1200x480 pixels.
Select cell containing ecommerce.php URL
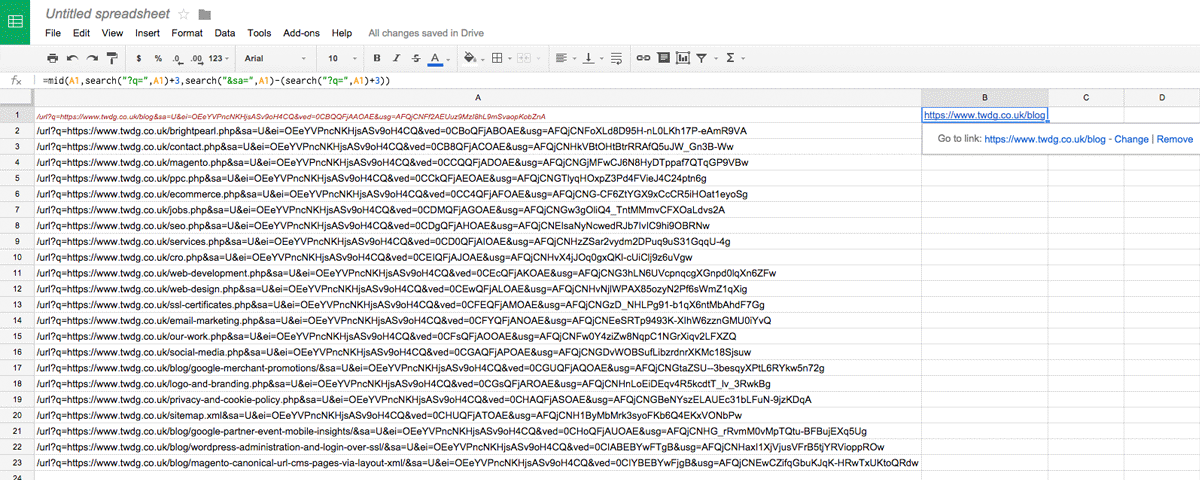tap(478, 193)
